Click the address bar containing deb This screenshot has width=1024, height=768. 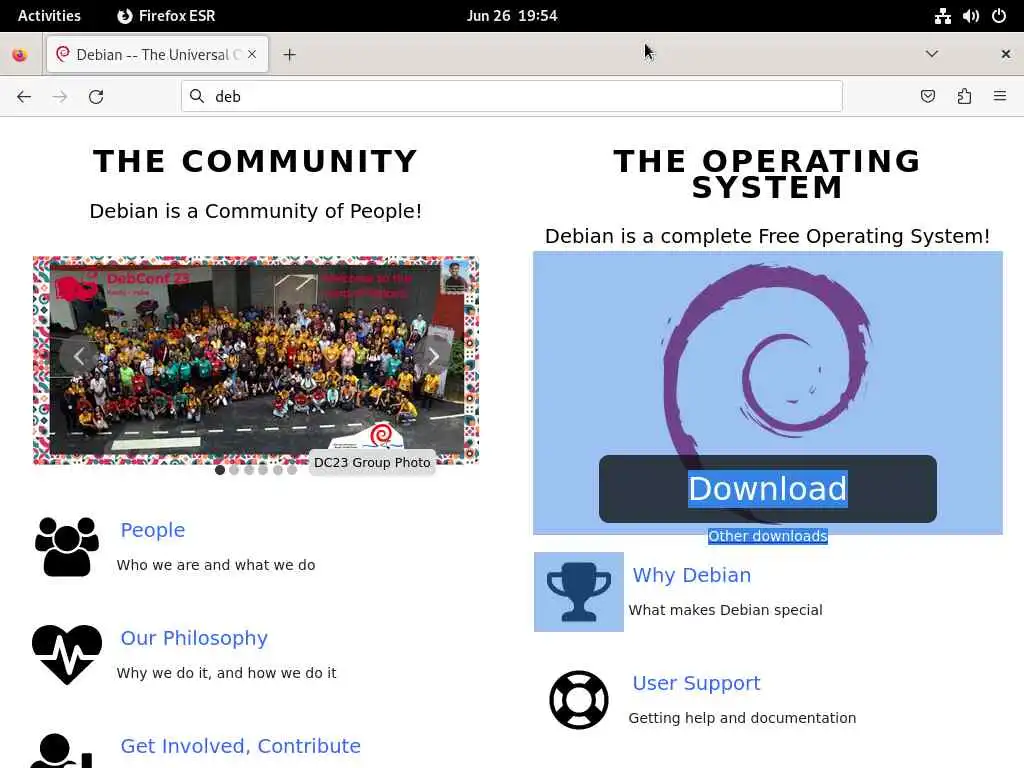point(512,97)
